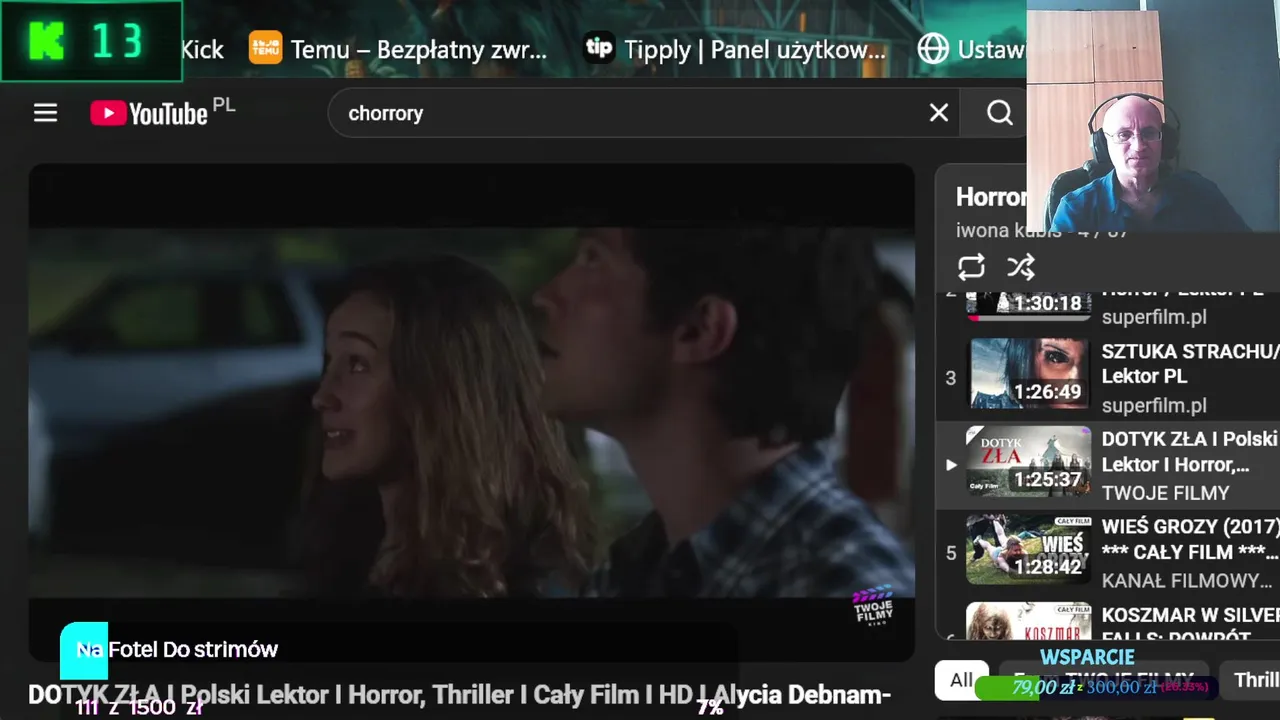Select the "Thrill..." filter chip
Viewport: 1280px width, 720px height.
(1250, 680)
